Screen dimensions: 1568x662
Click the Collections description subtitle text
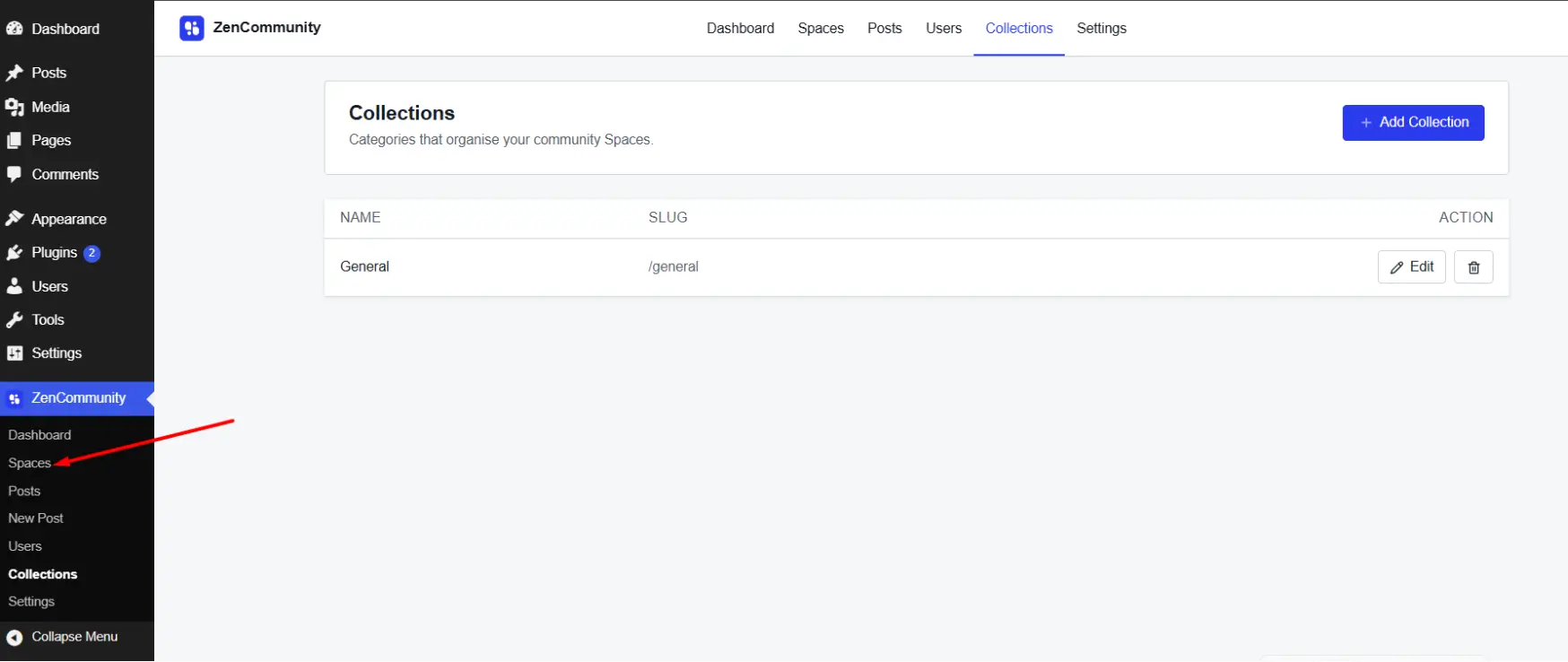click(x=501, y=140)
